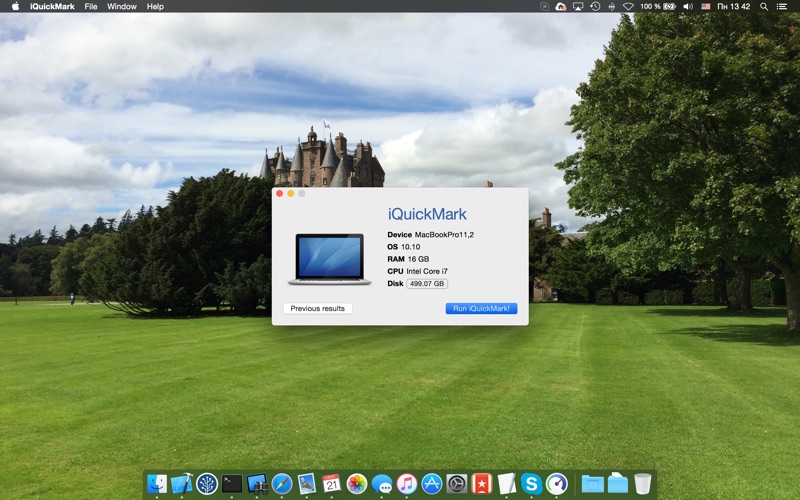Minimize iQuickMark with the yellow button
The image size is (800, 500).
click(x=290, y=193)
